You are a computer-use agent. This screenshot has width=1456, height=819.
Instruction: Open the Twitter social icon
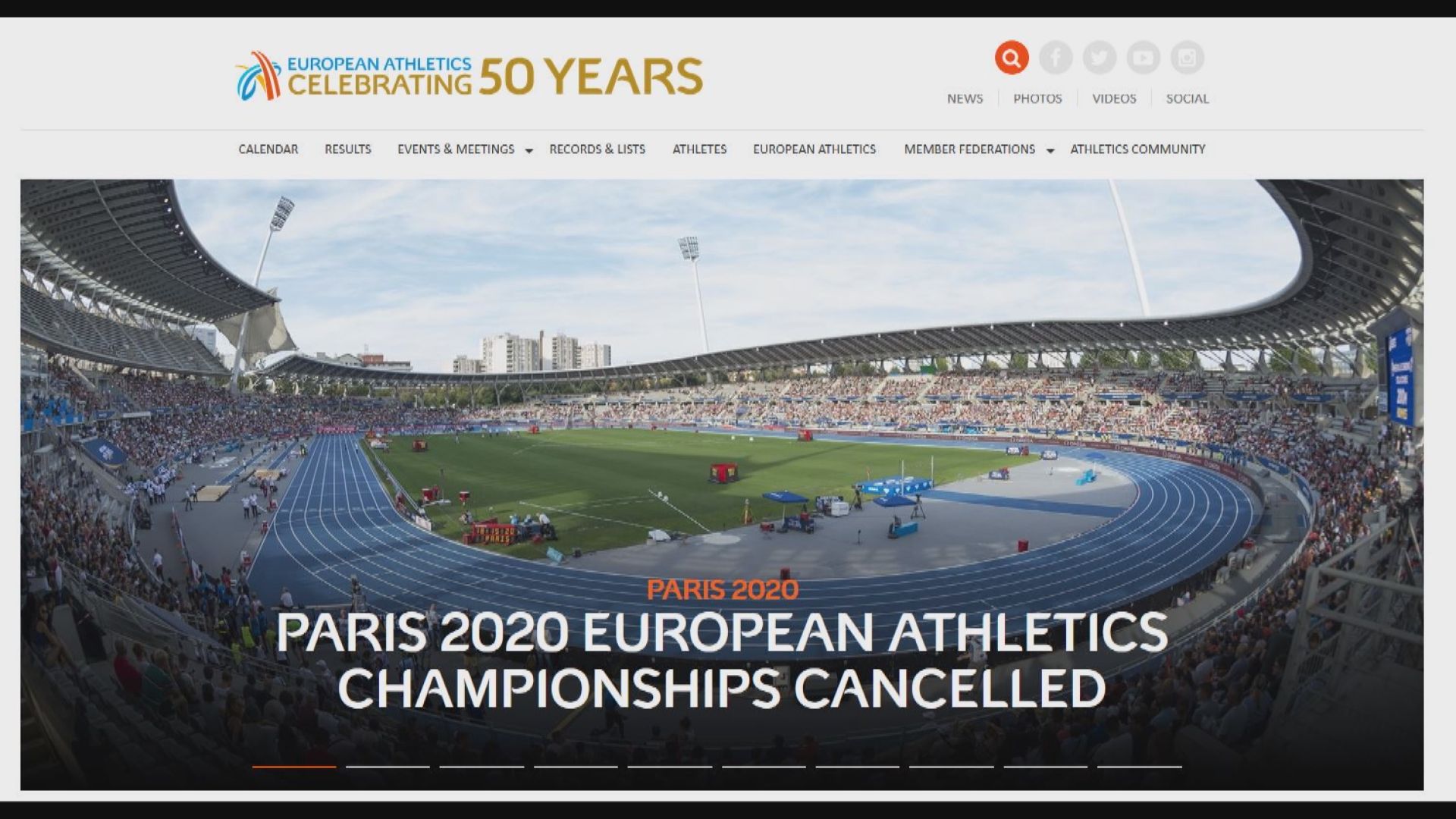pos(1100,58)
